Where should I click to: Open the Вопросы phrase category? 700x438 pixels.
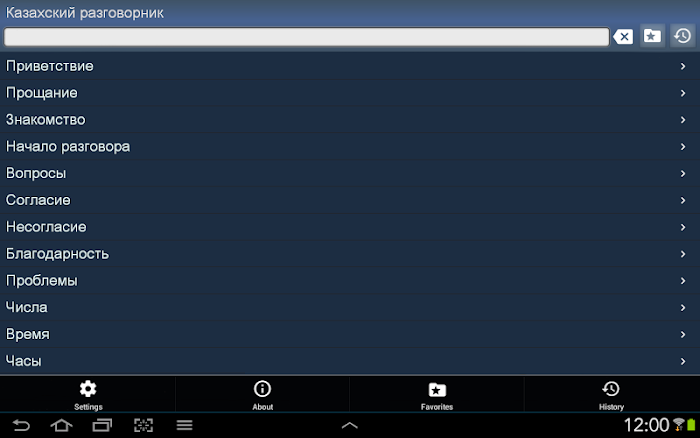click(350, 173)
